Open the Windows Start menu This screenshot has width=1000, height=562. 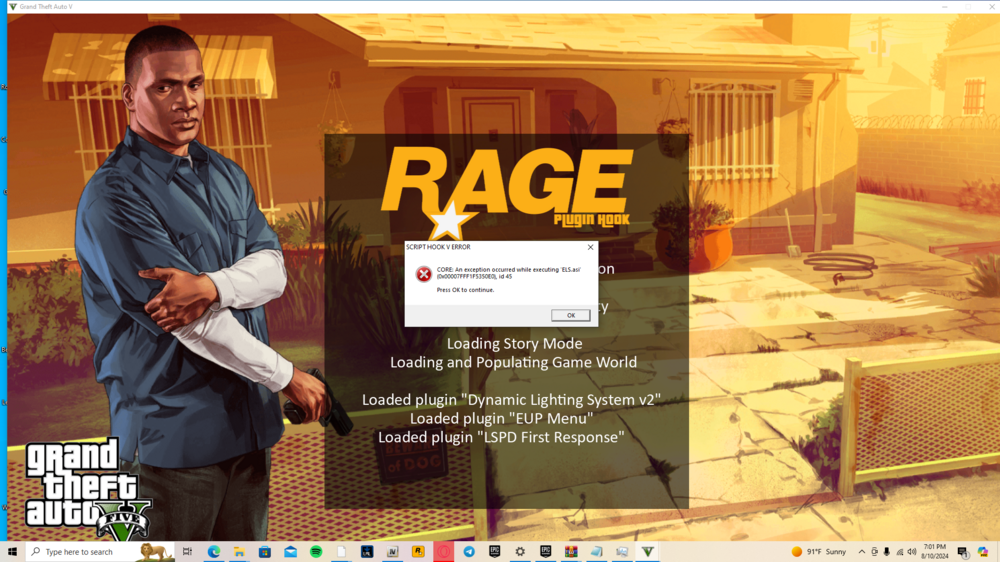pos(12,552)
